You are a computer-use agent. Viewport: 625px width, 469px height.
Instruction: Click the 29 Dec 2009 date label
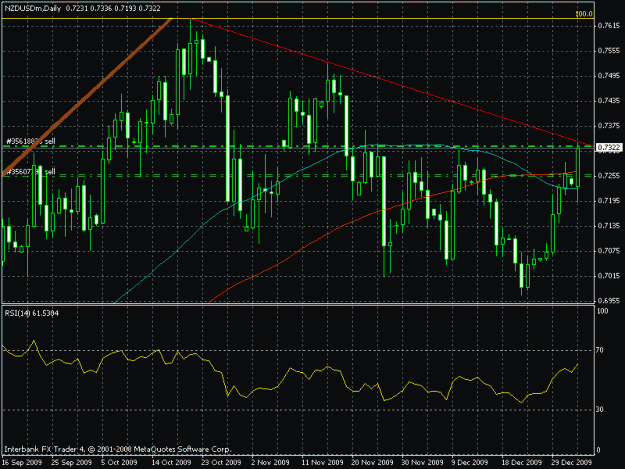572,462
